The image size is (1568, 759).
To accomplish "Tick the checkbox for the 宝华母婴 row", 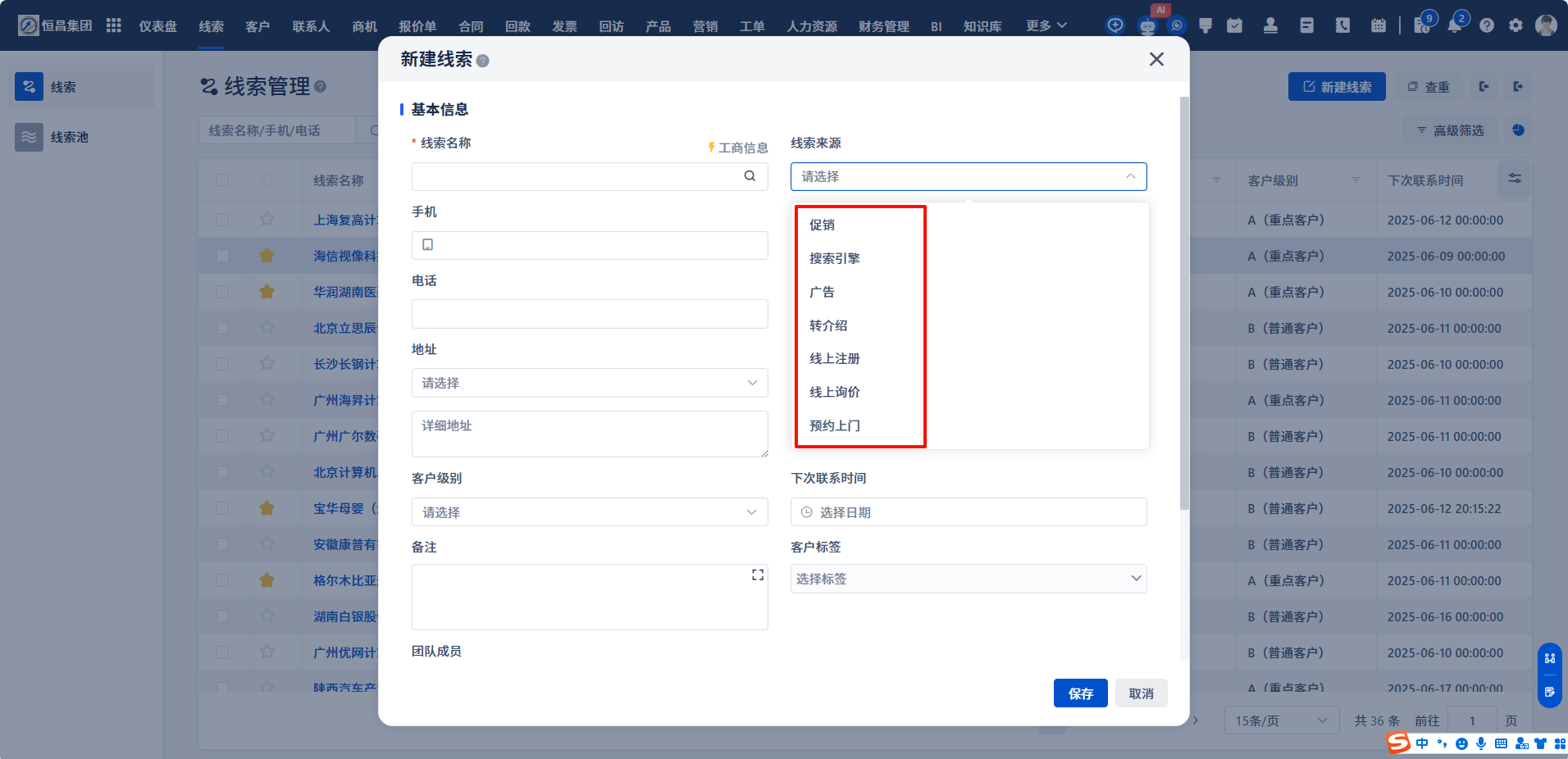I will point(223,508).
